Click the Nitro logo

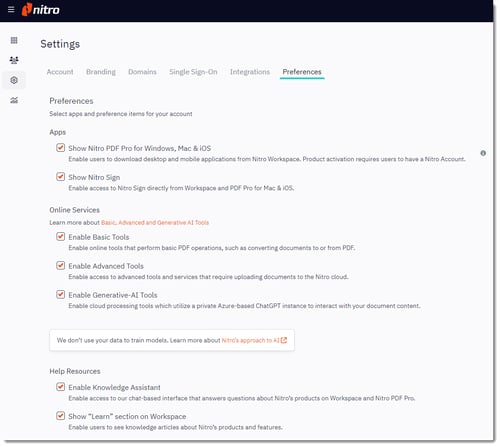(41, 9)
